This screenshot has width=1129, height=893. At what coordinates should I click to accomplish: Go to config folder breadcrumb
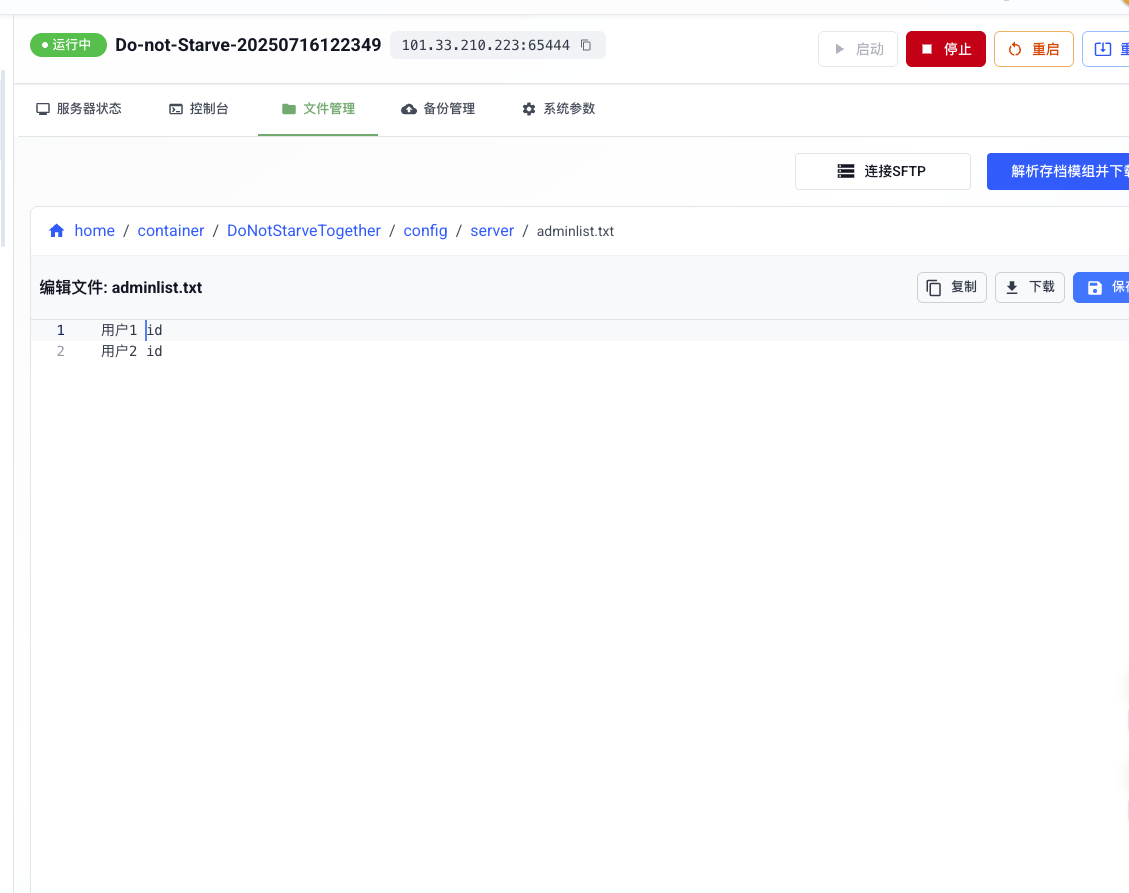425,230
